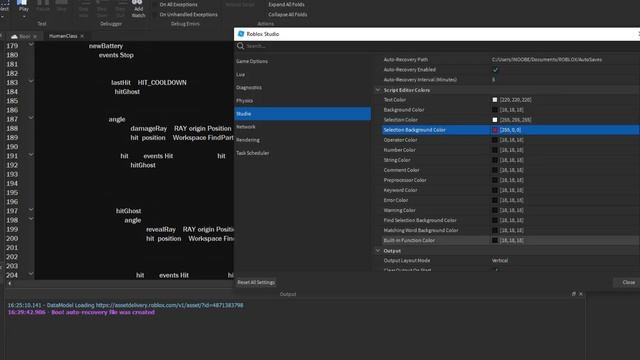Click the Roblox Studio logo in dialog title
The width and height of the screenshot is (640, 360).
pyautogui.click(x=241, y=34)
